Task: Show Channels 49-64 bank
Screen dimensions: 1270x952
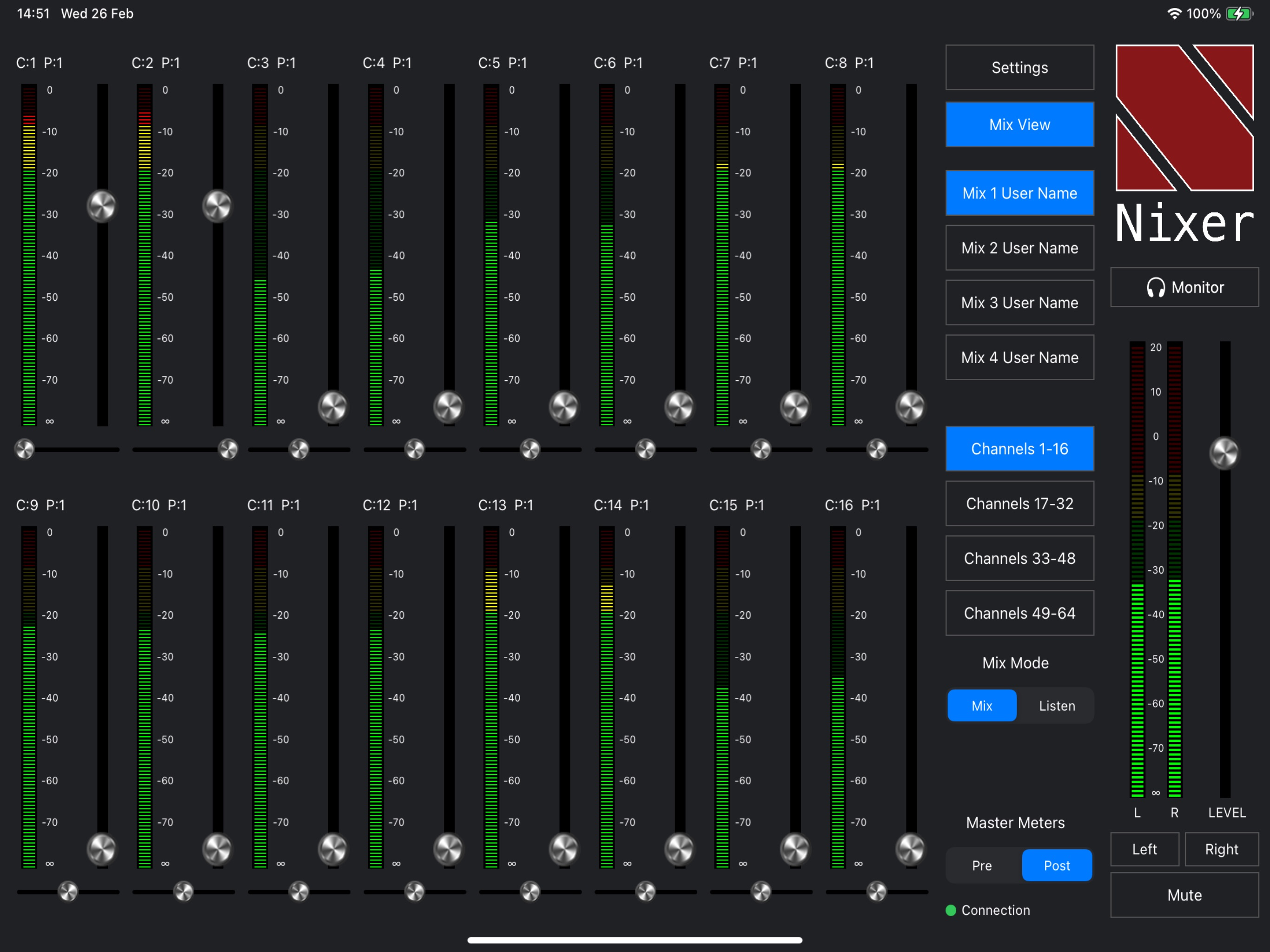Action: pos(1019,613)
